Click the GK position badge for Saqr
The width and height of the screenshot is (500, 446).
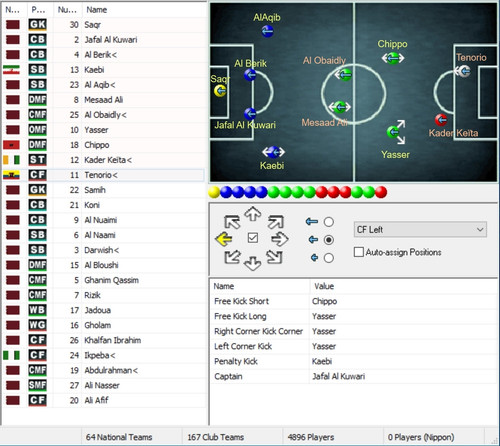[37, 25]
